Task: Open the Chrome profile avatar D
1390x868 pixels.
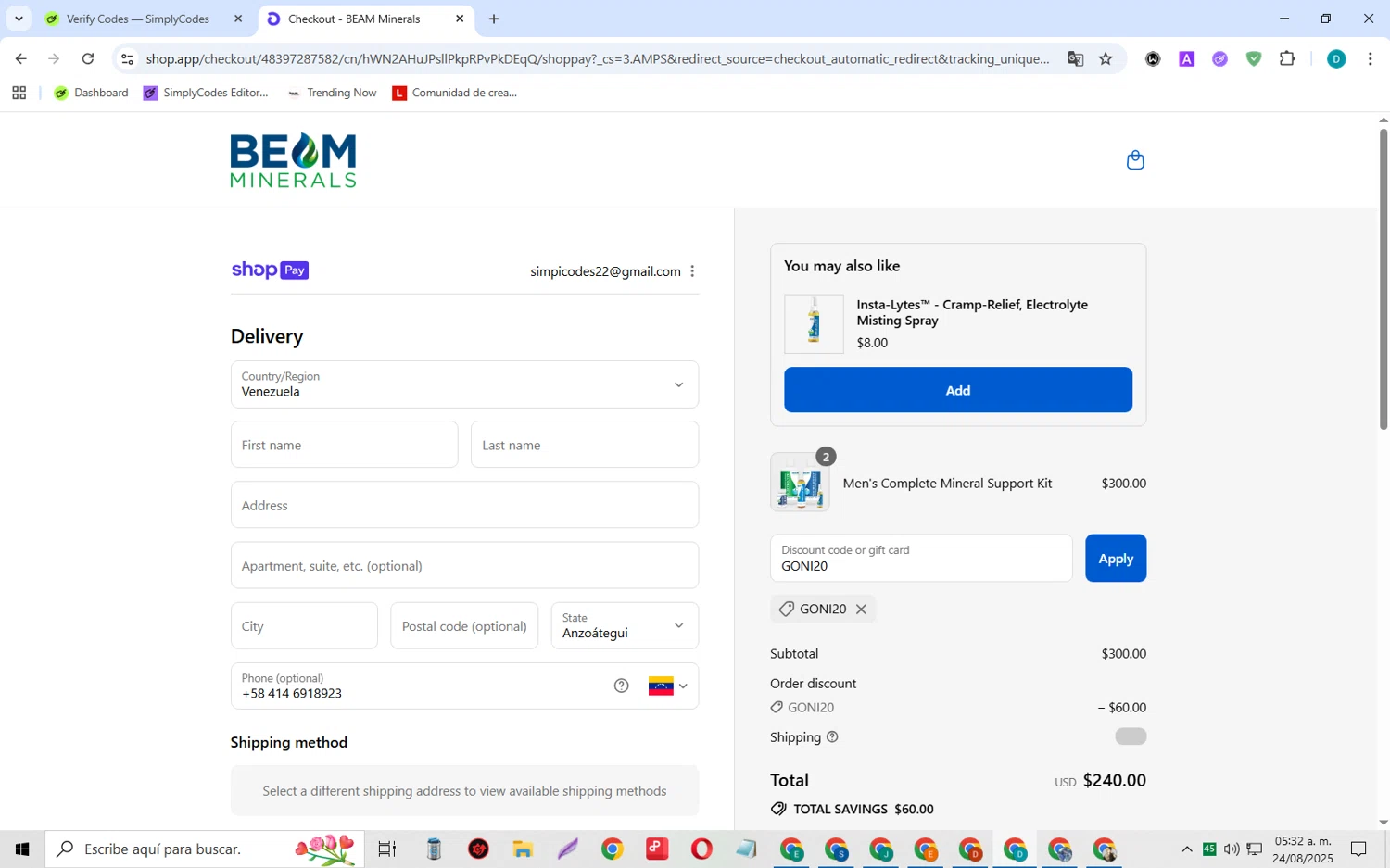Action: coord(1336,59)
